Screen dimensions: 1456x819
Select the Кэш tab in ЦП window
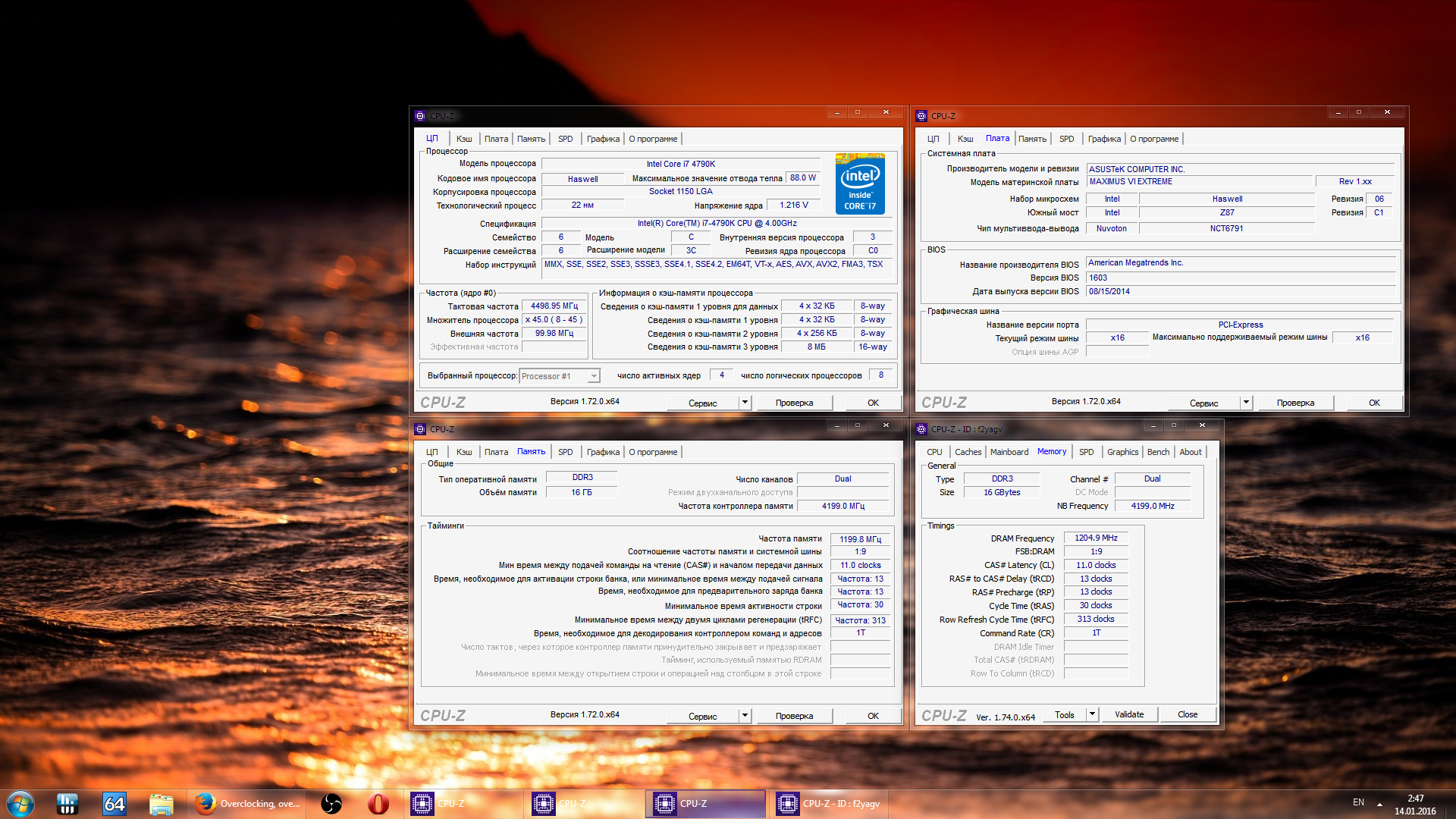464,139
